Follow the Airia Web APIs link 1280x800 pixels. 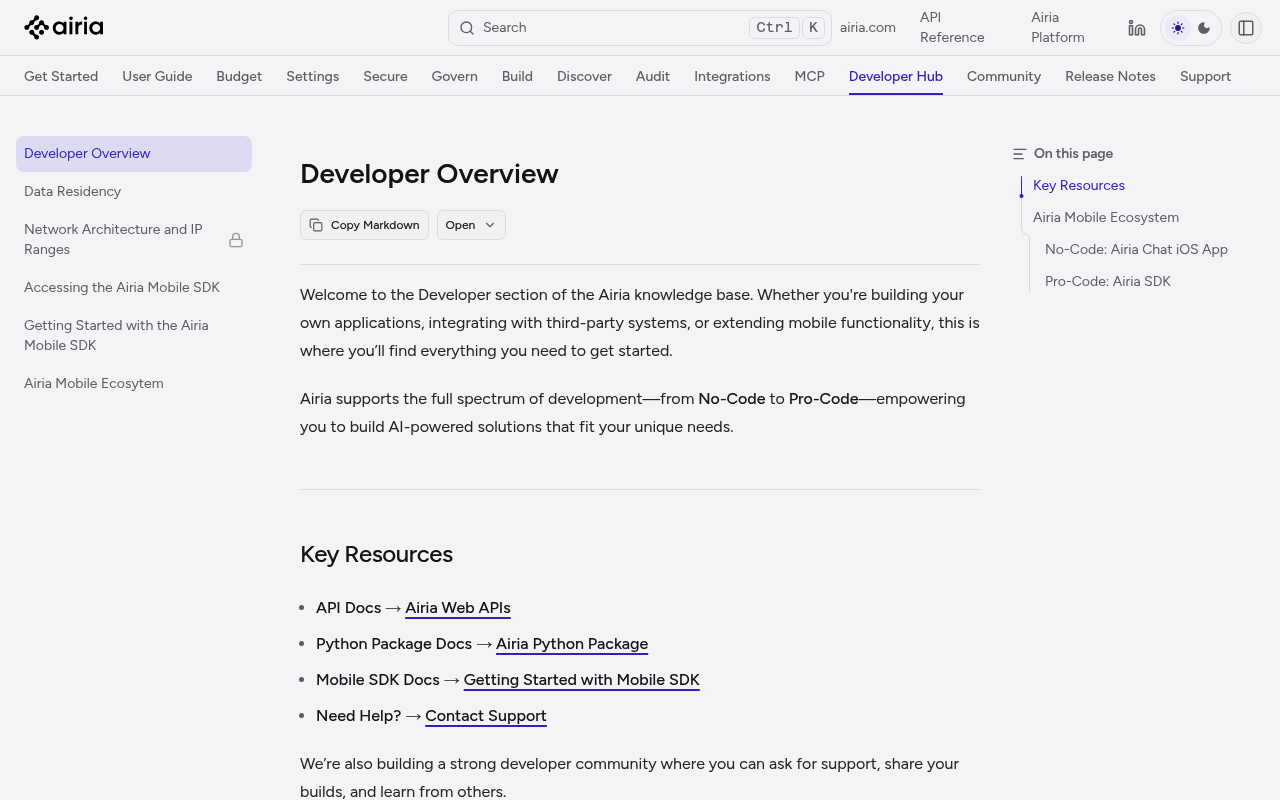point(458,608)
